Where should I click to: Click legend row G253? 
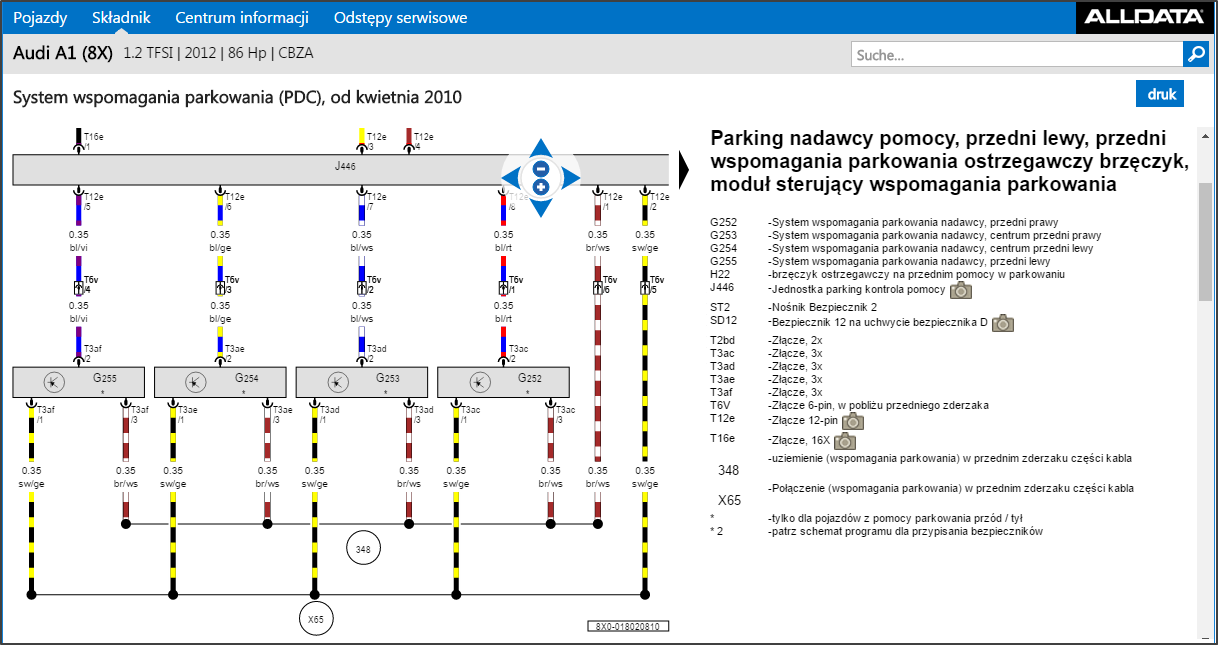[905, 235]
